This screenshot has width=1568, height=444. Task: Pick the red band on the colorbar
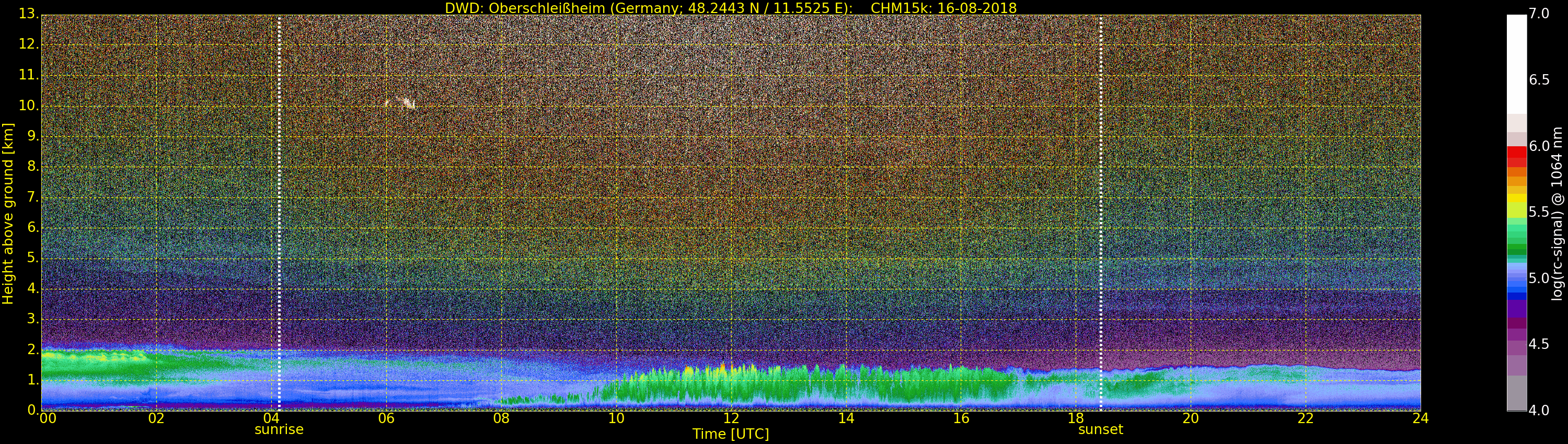1516,156
